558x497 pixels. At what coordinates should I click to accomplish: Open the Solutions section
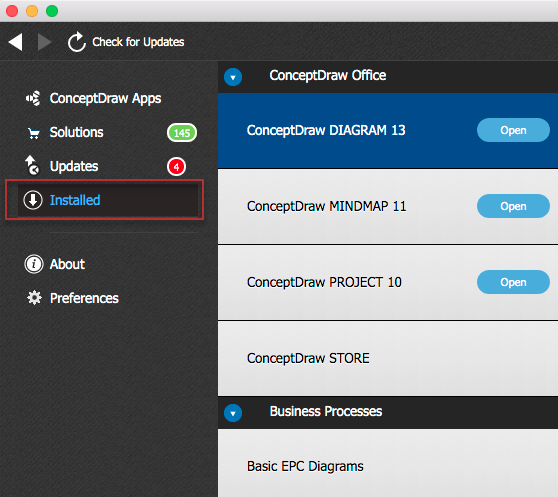77,132
